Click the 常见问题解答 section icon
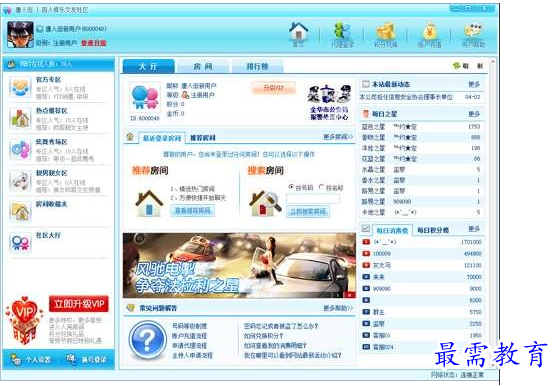The height and width of the screenshot is (386, 556). click(x=130, y=308)
